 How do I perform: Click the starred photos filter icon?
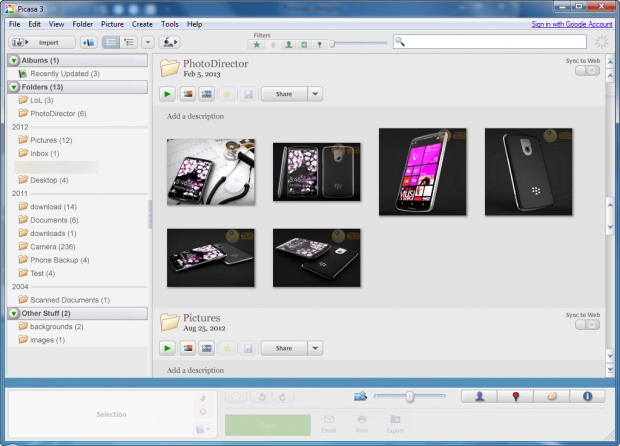tap(257, 45)
